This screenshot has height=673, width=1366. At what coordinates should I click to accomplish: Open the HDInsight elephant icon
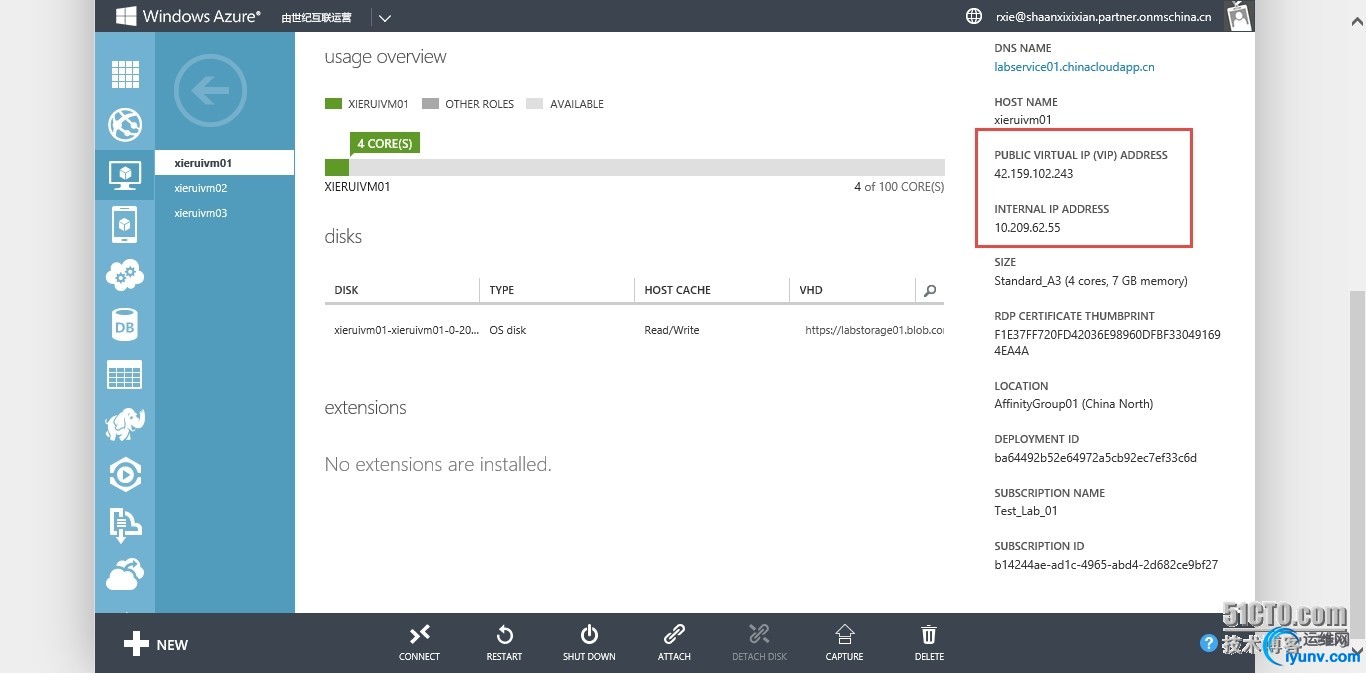[x=125, y=424]
